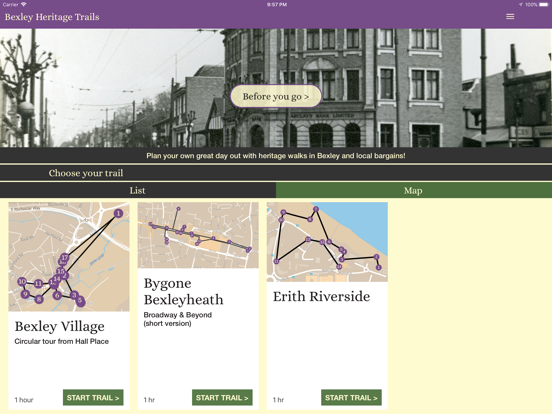This screenshot has height=414, width=552.
Task: Start the Bygone Bexleyheath trail
Action: (222, 397)
